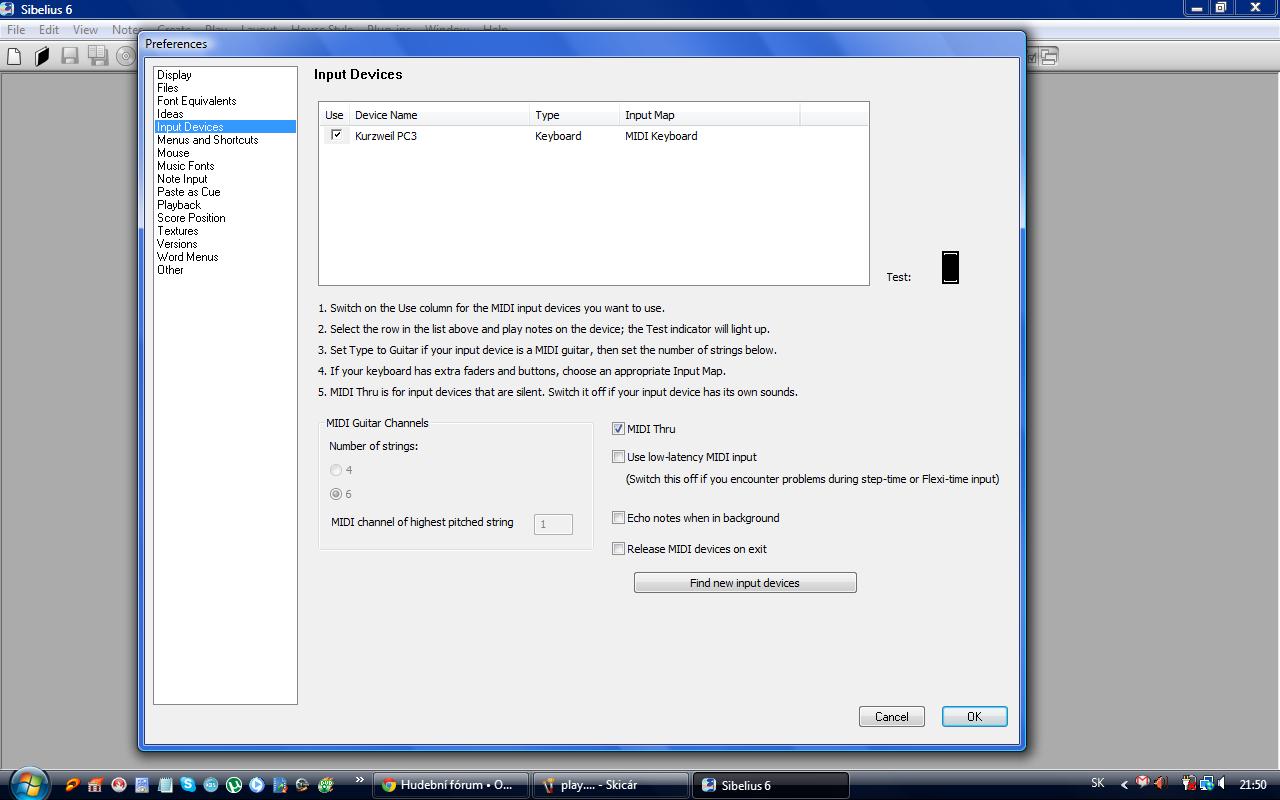Launch uTorrent from the quick launch bar
The width and height of the screenshot is (1280, 800).
(234, 785)
